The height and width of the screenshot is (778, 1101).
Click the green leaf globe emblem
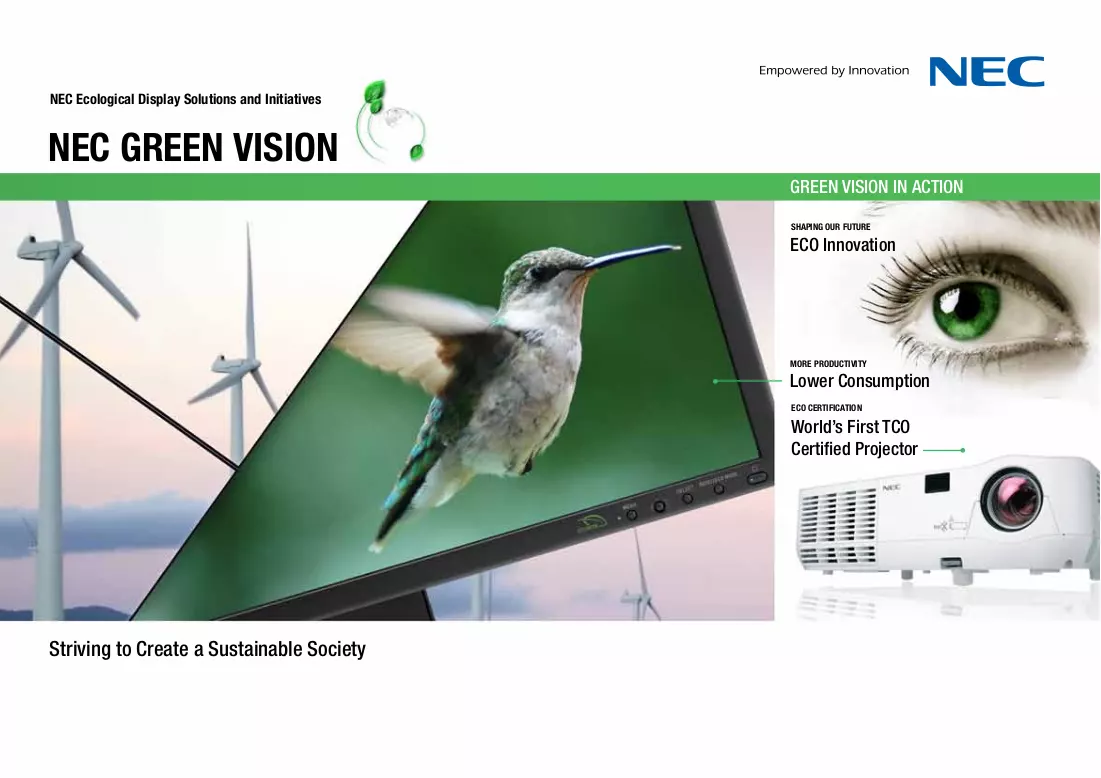click(x=390, y=121)
